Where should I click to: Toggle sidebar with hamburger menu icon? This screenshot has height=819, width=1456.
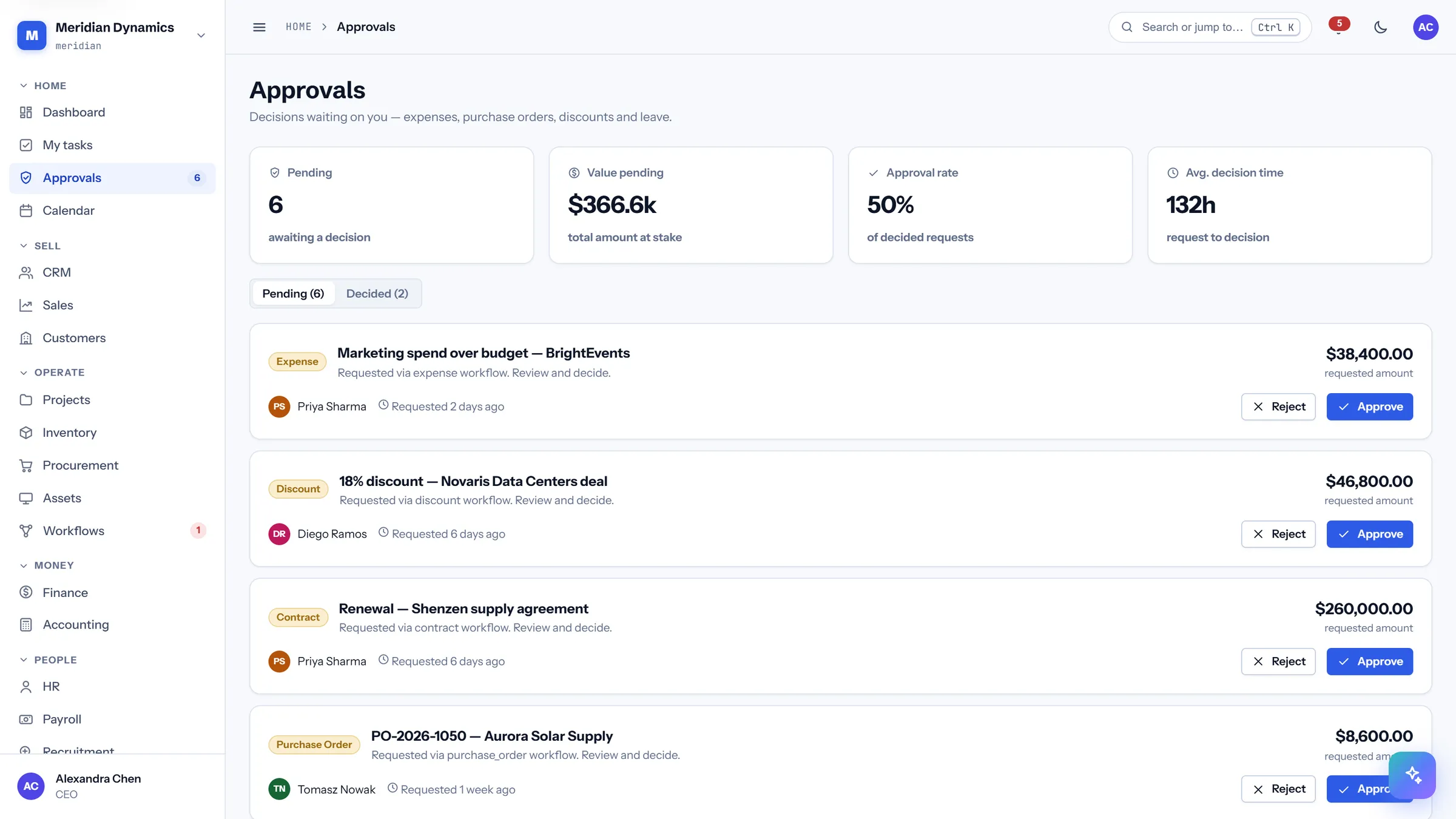(x=259, y=27)
